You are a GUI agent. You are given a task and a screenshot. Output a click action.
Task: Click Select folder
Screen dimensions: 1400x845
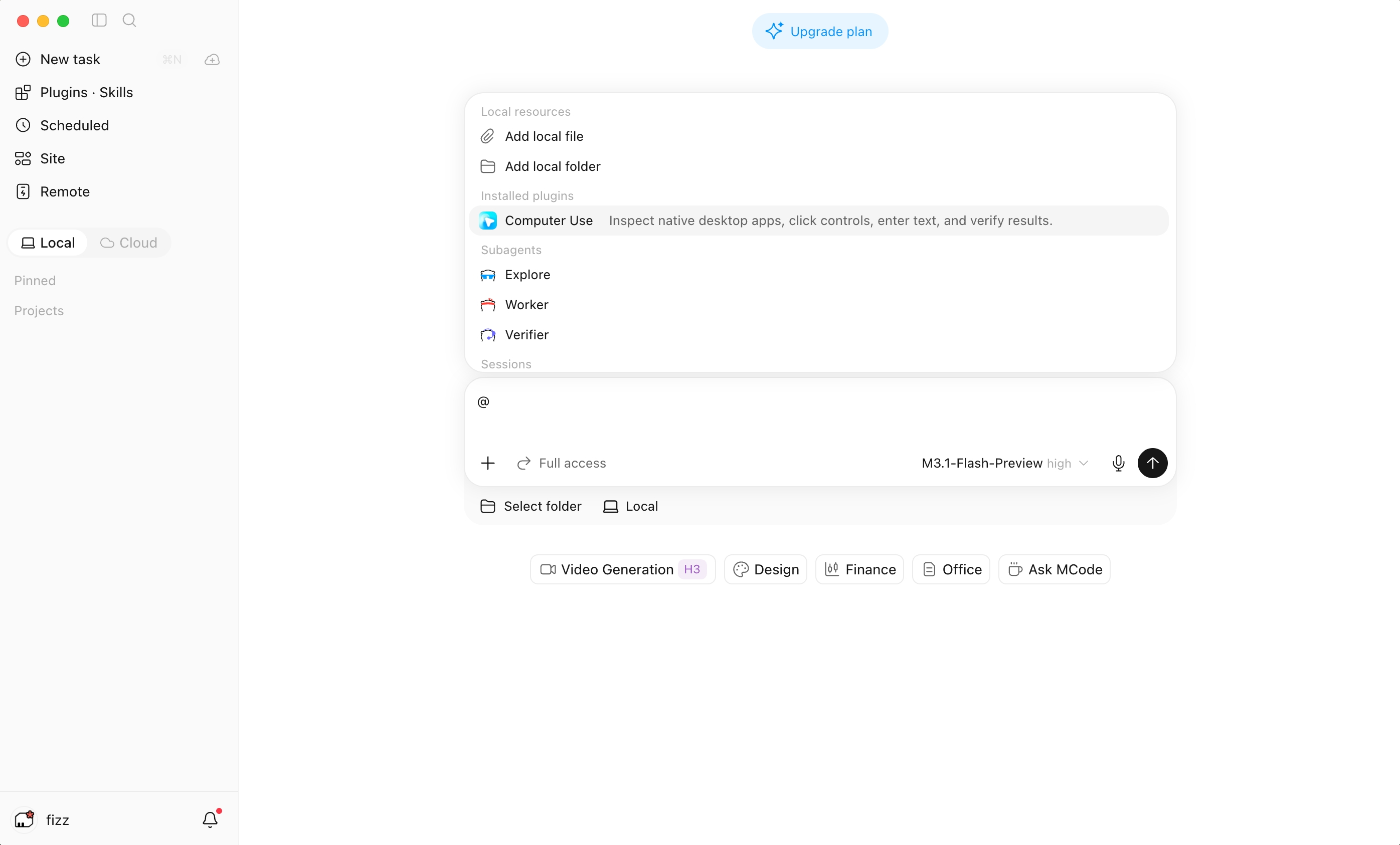pyautogui.click(x=531, y=506)
